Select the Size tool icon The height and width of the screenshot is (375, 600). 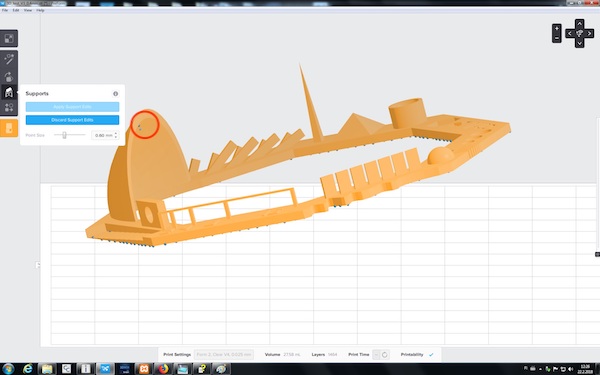[x=9, y=38]
